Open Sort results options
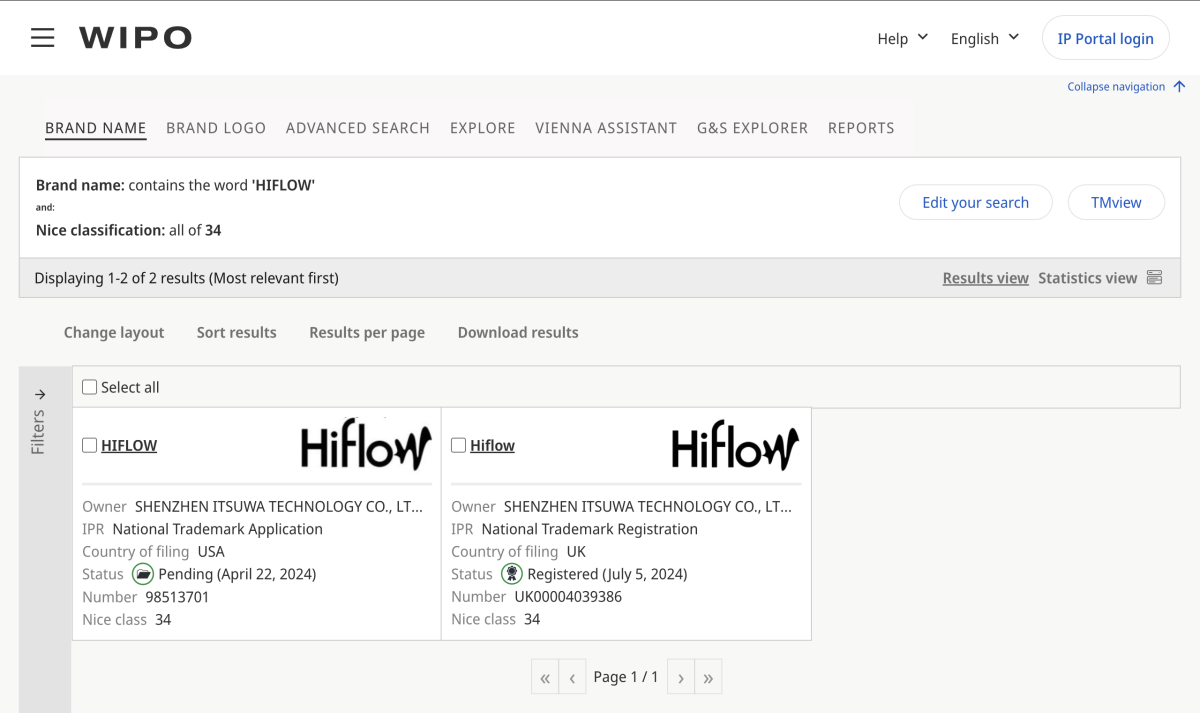The height and width of the screenshot is (713, 1200). [237, 332]
